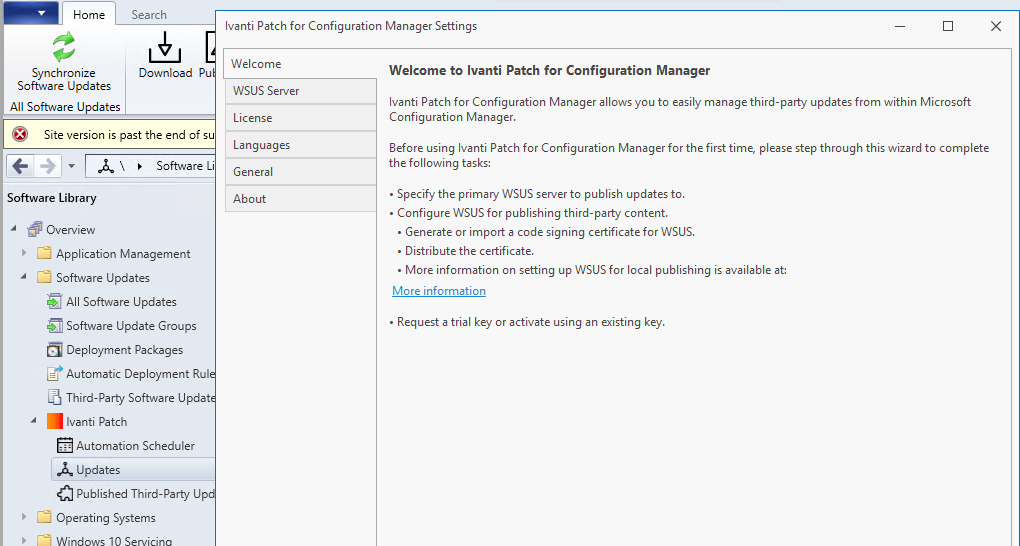
Task: Switch to the WSUS Server tab
Action: [266, 91]
